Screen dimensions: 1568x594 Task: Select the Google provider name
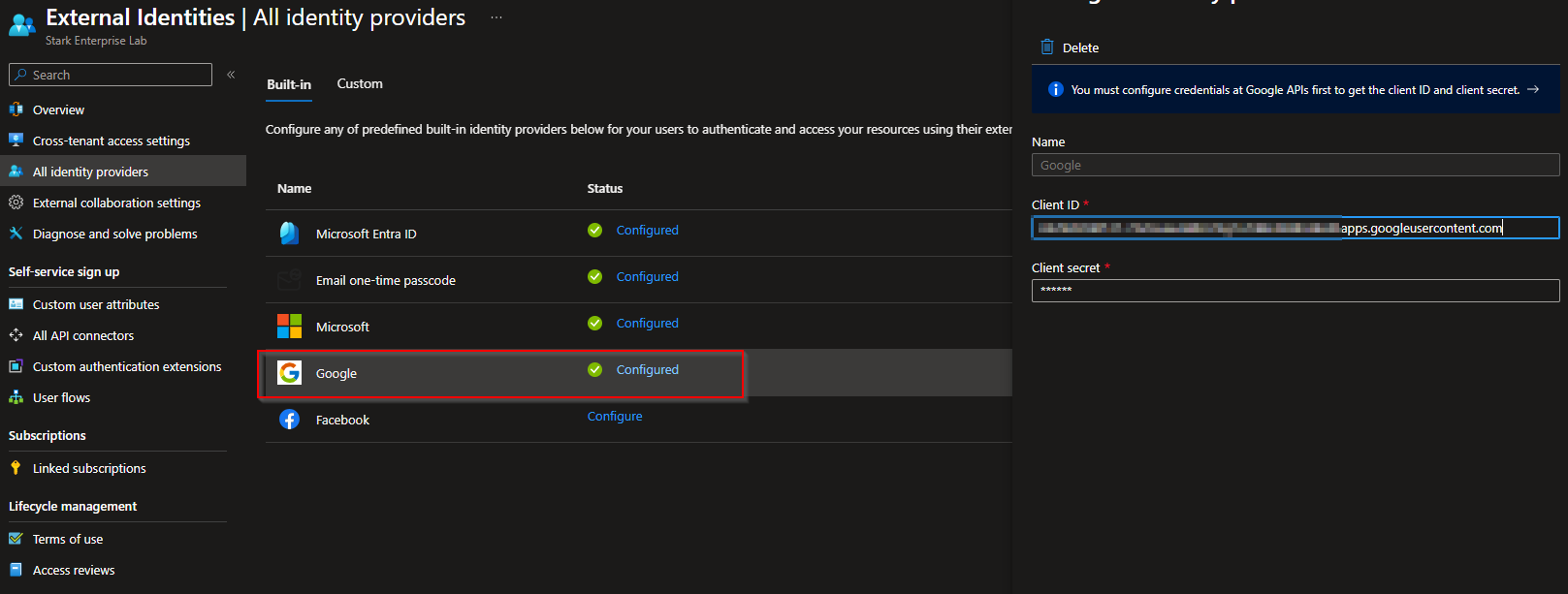(x=336, y=374)
